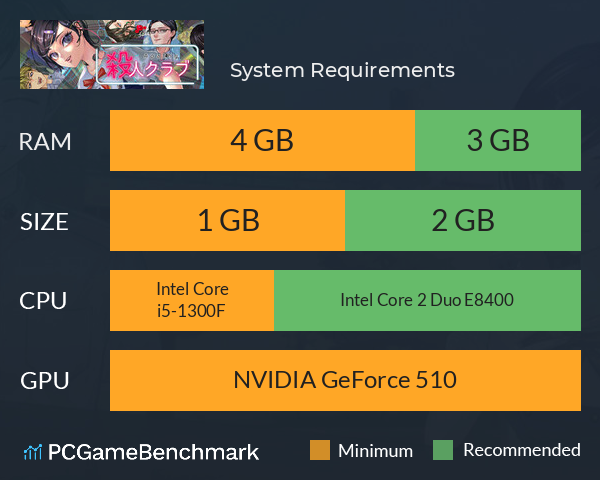Click the GPU row label

(x=44, y=381)
